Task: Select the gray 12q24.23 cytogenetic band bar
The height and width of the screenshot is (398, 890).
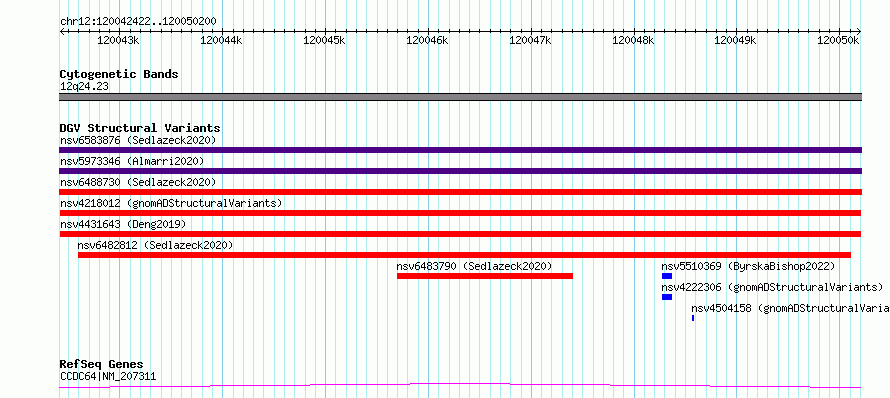Action: [460, 97]
